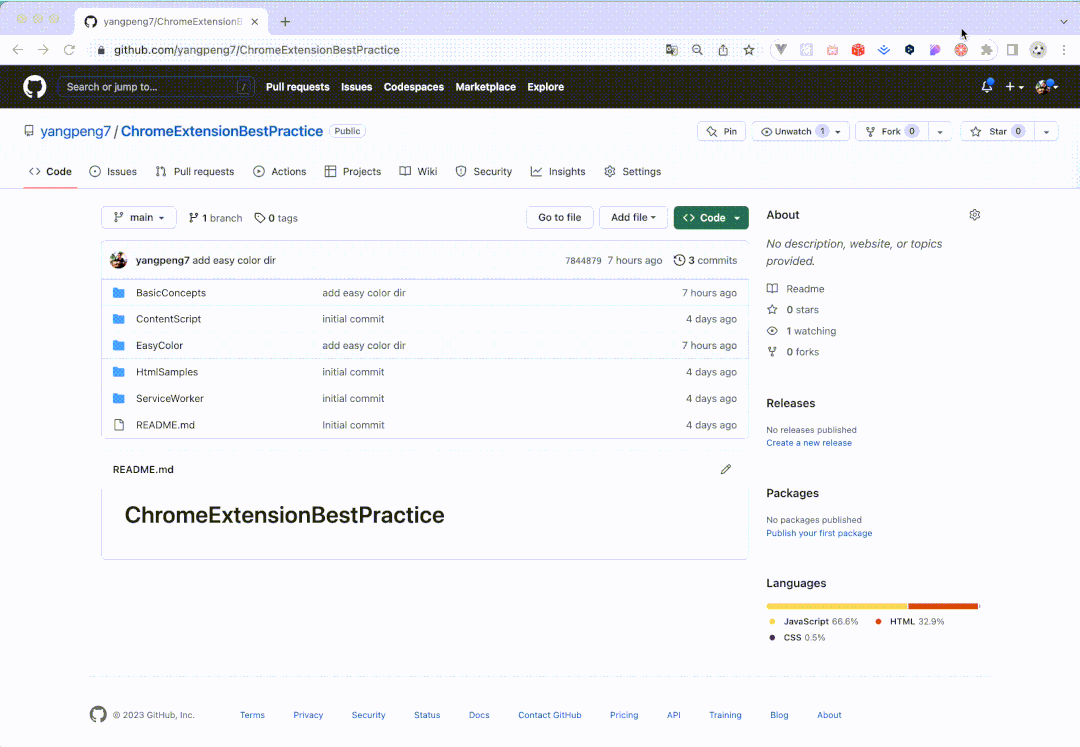
Task: Open commit hash 7844879
Action: (583, 261)
